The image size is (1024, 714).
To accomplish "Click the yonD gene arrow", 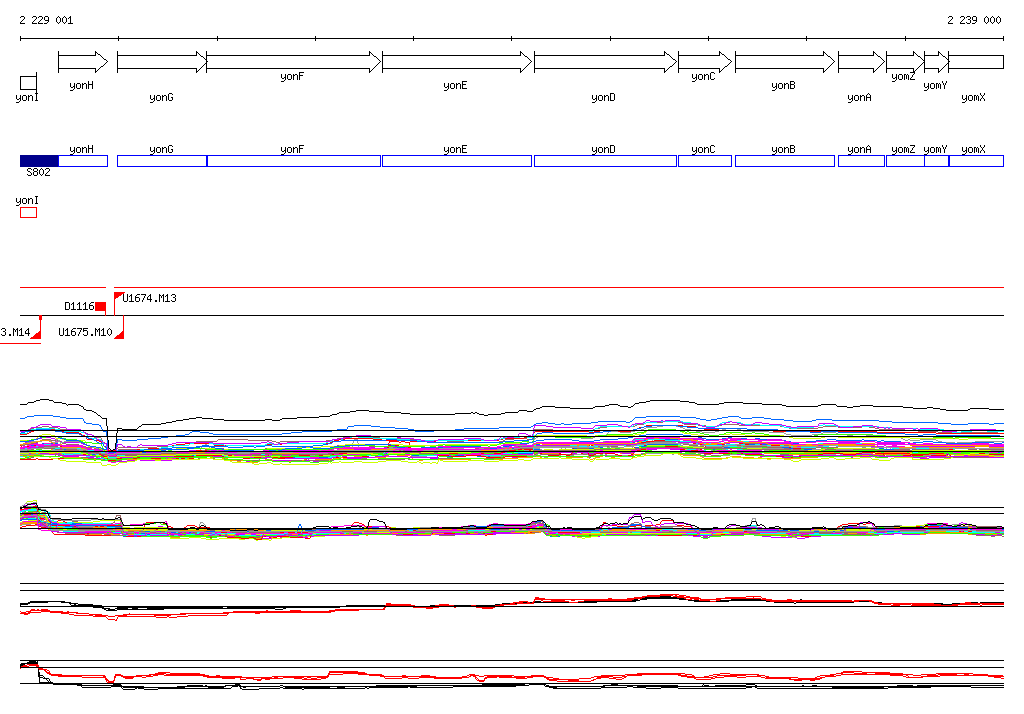I will tap(605, 62).
